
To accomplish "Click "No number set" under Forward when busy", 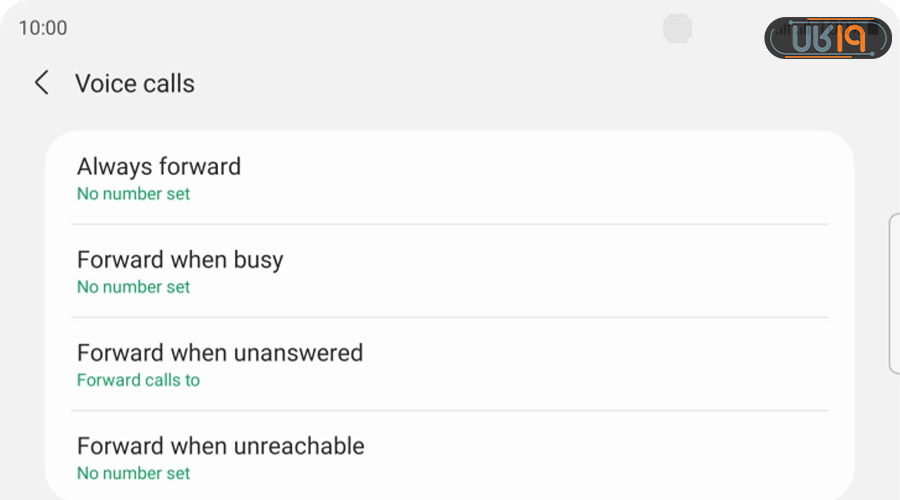I will (x=133, y=287).
